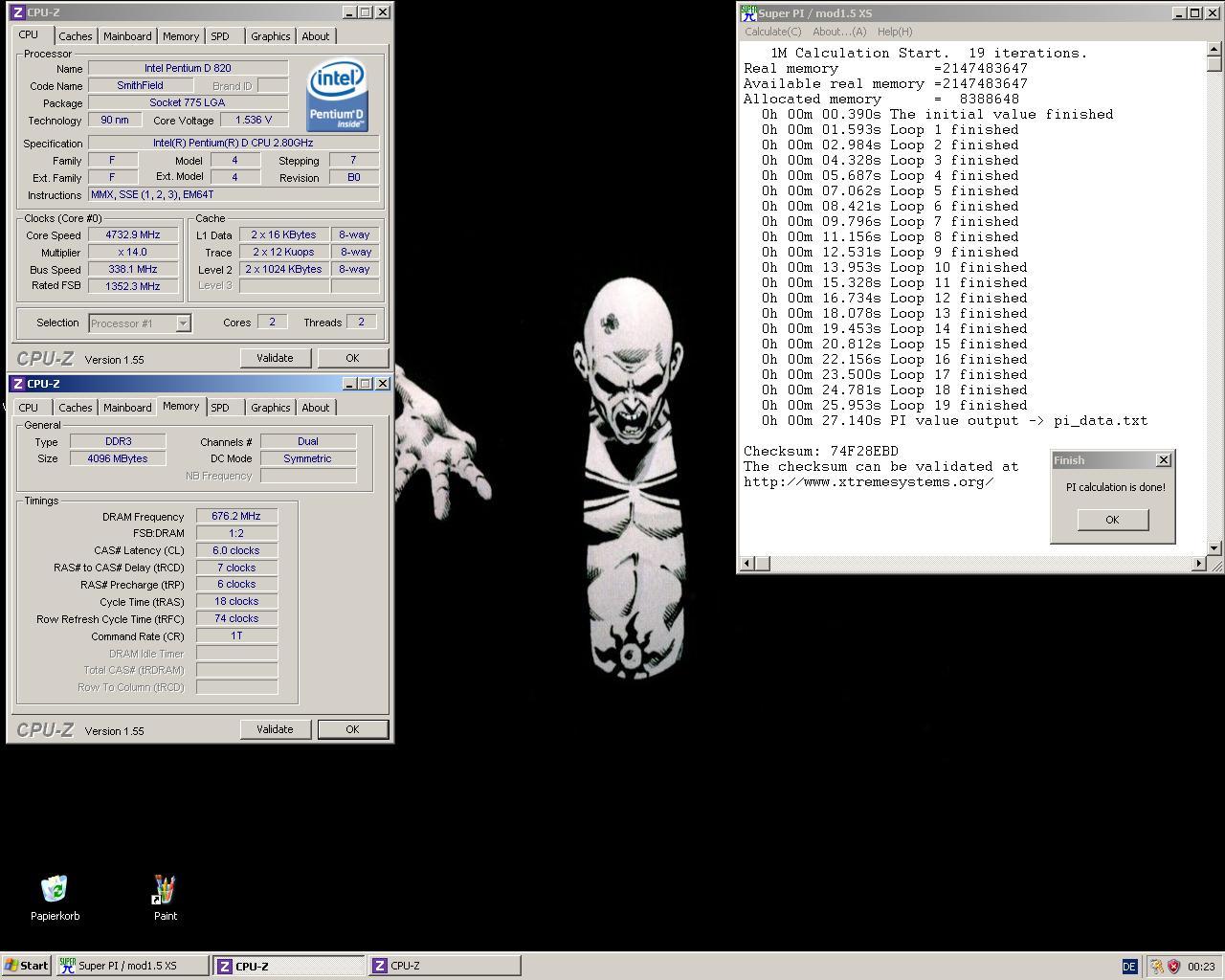
Task: Open Graphics tab in lower CPU-Z
Action: tap(270, 408)
